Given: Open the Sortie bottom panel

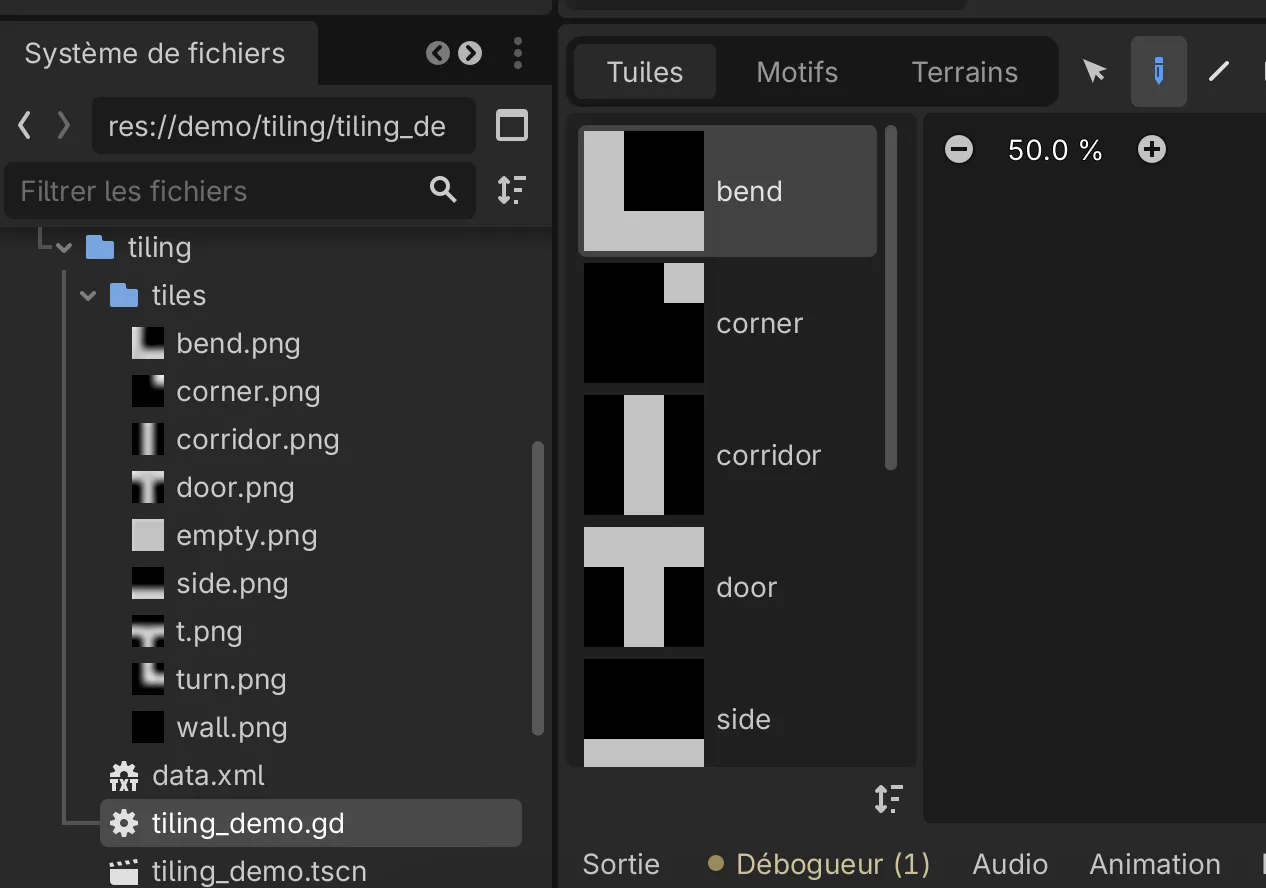Looking at the screenshot, I should (x=621, y=864).
